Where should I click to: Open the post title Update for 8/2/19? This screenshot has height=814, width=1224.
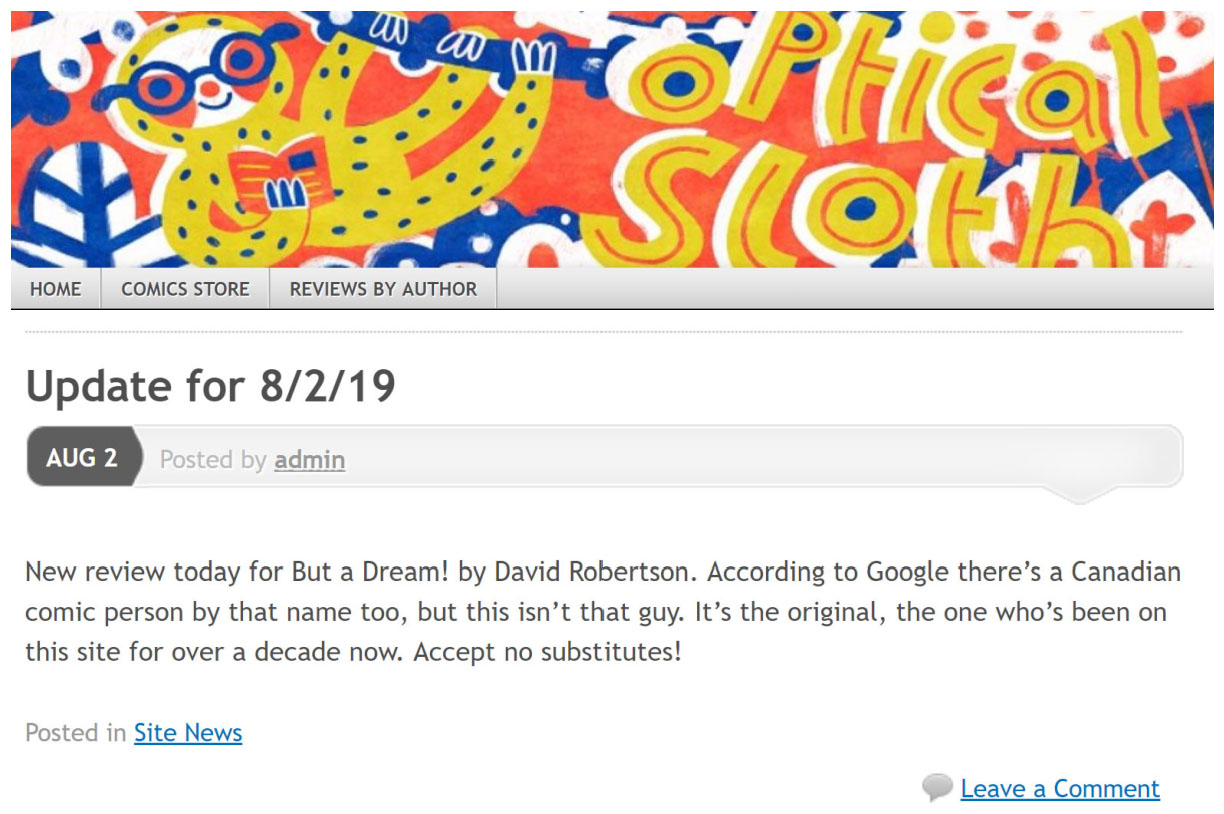(x=211, y=386)
